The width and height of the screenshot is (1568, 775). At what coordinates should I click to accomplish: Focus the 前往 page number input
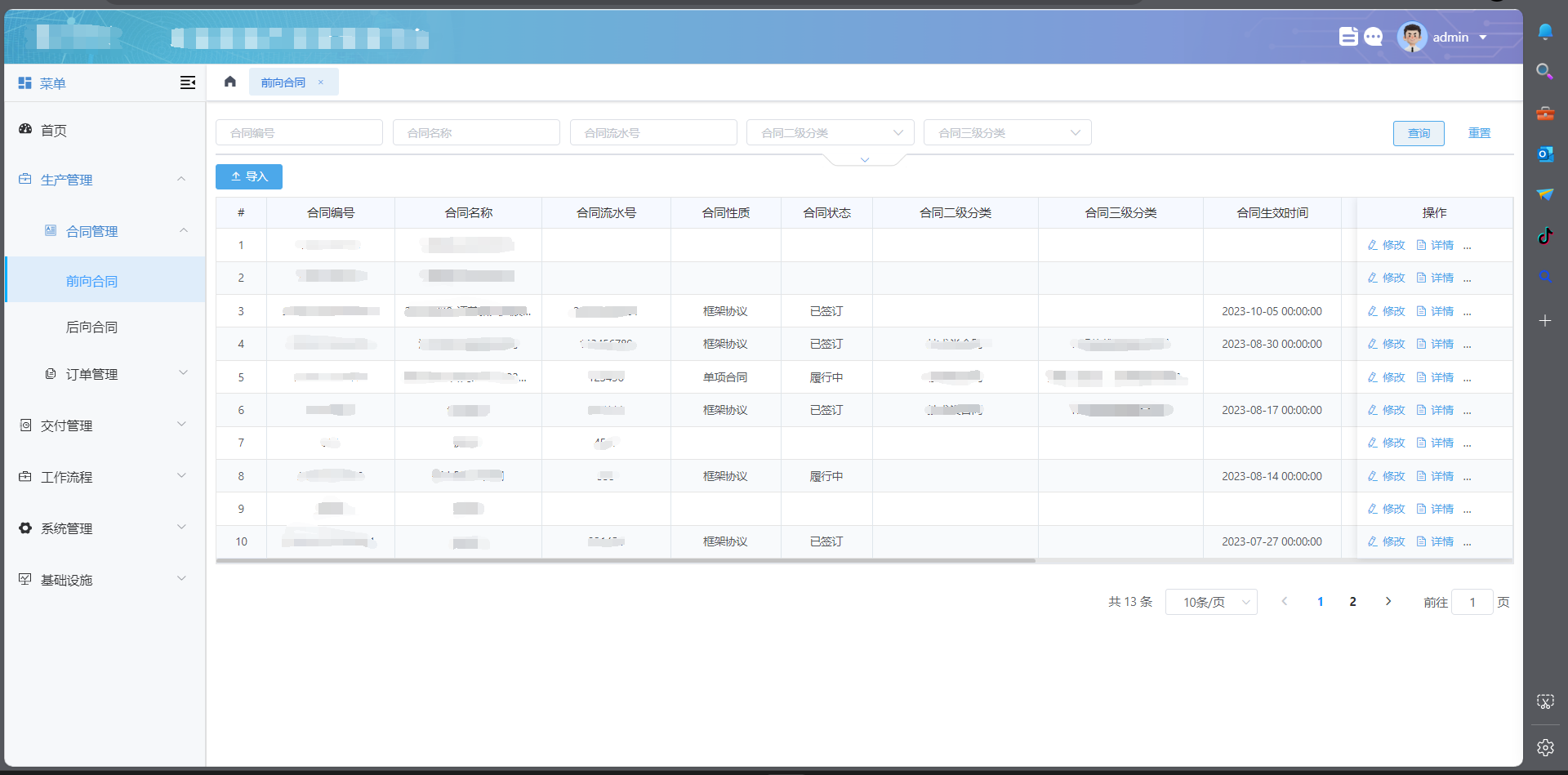1472,602
